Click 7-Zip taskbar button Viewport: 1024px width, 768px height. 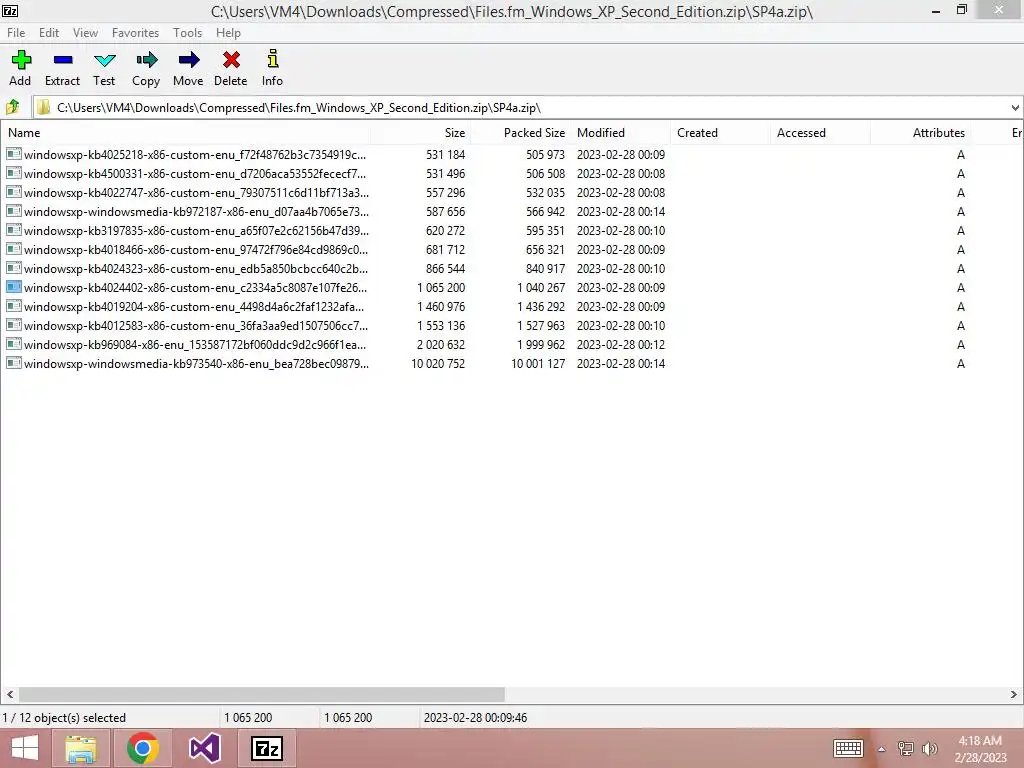coord(266,748)
